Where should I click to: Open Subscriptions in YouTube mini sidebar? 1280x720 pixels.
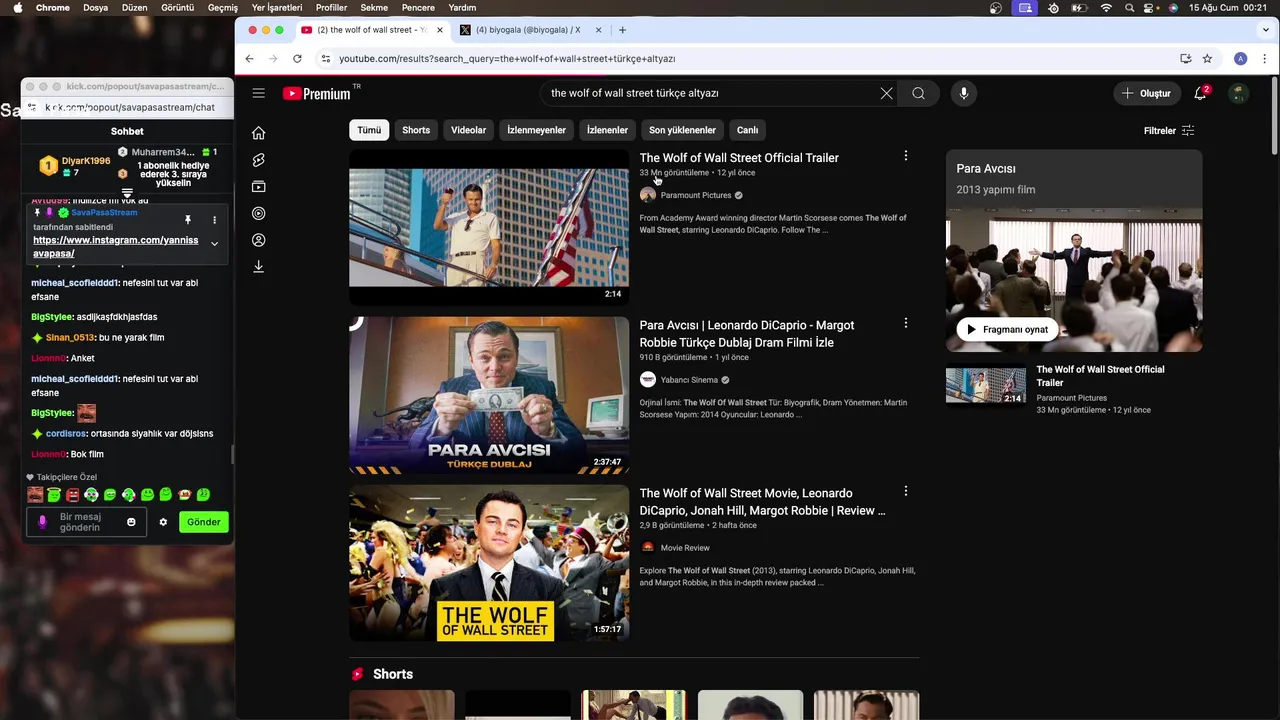259,187
